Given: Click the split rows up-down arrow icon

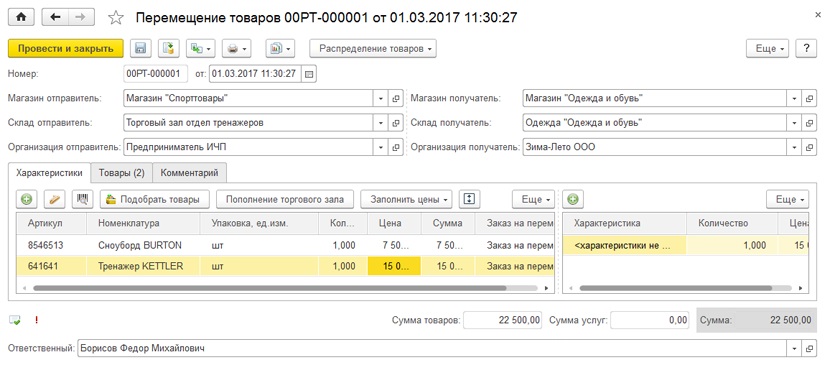Looking at the screenshot, I should point(470,199).
